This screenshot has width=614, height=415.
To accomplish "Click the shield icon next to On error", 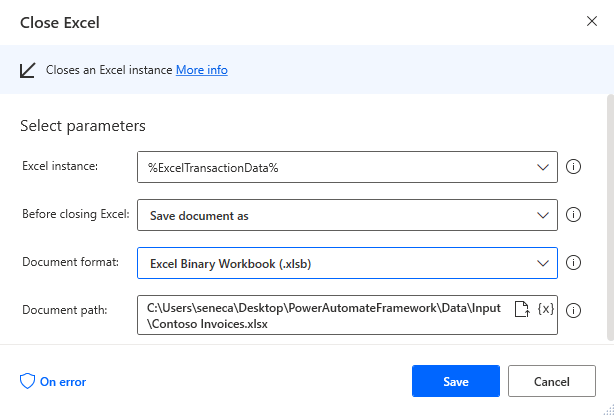I will [x=27, y=381].
